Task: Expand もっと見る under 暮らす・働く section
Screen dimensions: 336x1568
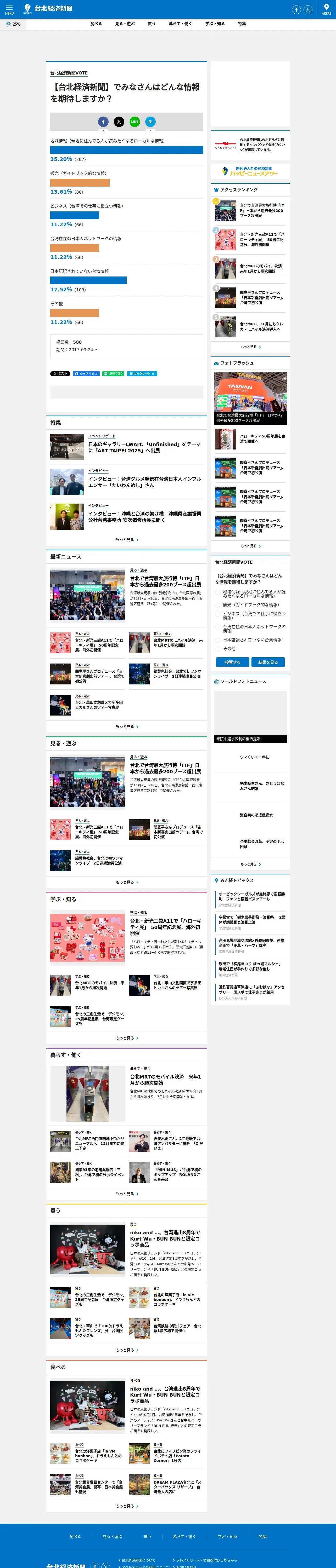Action: click(127, 1194)
